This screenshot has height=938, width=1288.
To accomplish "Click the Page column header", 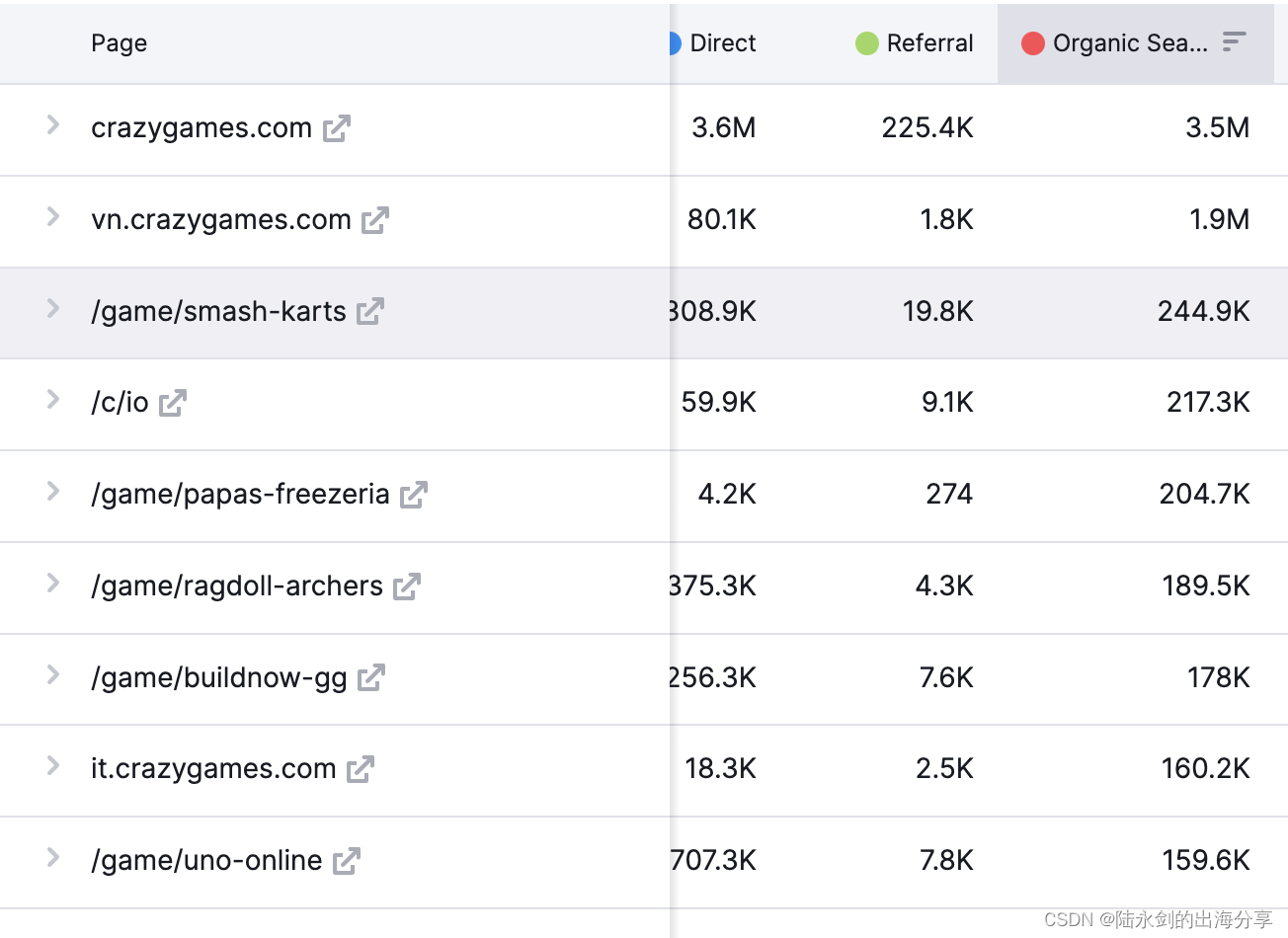I will point(120,43).
